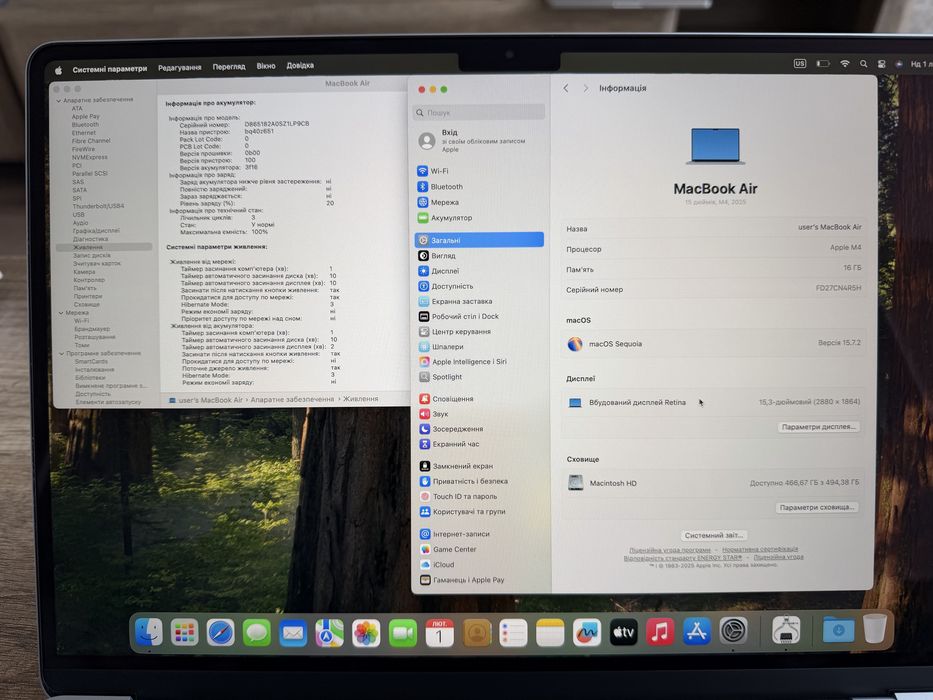Viewport: 933px width, 700px height.
Task: Select Bluetooth in System Information tree
Action: click(85, 125)
